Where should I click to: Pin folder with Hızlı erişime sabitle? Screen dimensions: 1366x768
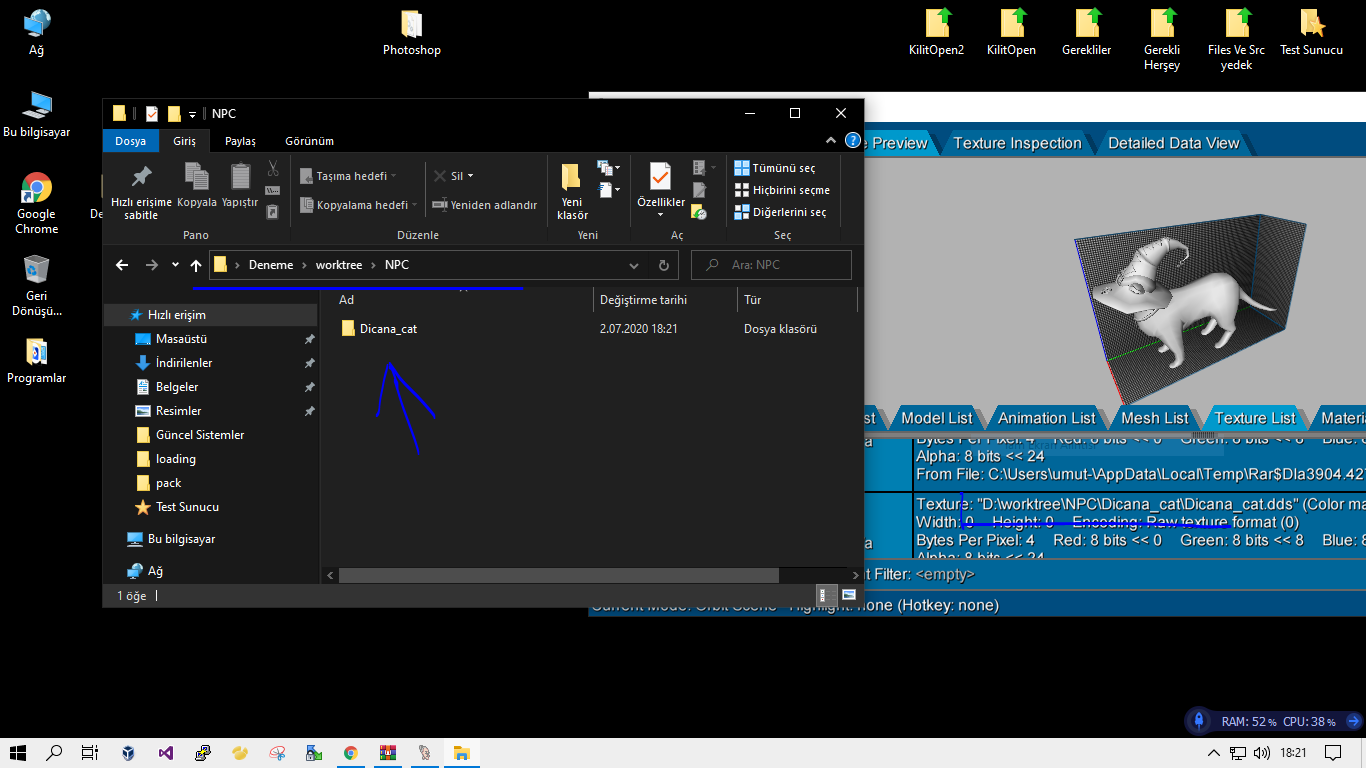(141, 192)
